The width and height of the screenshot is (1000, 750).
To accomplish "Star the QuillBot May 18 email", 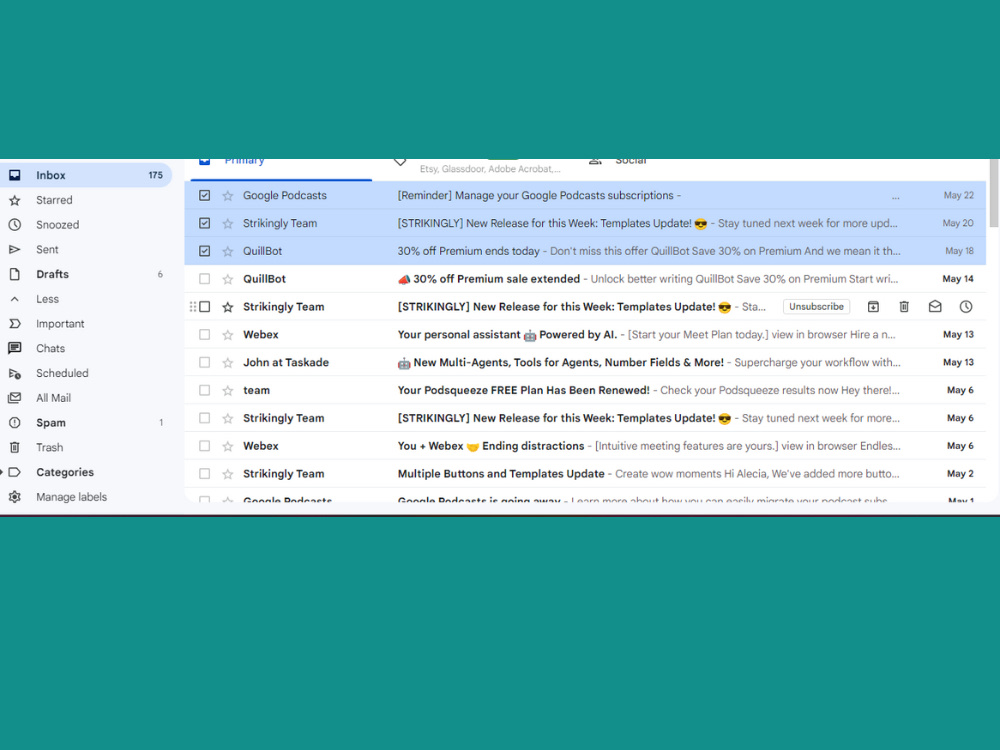I will tap(228, 251).
